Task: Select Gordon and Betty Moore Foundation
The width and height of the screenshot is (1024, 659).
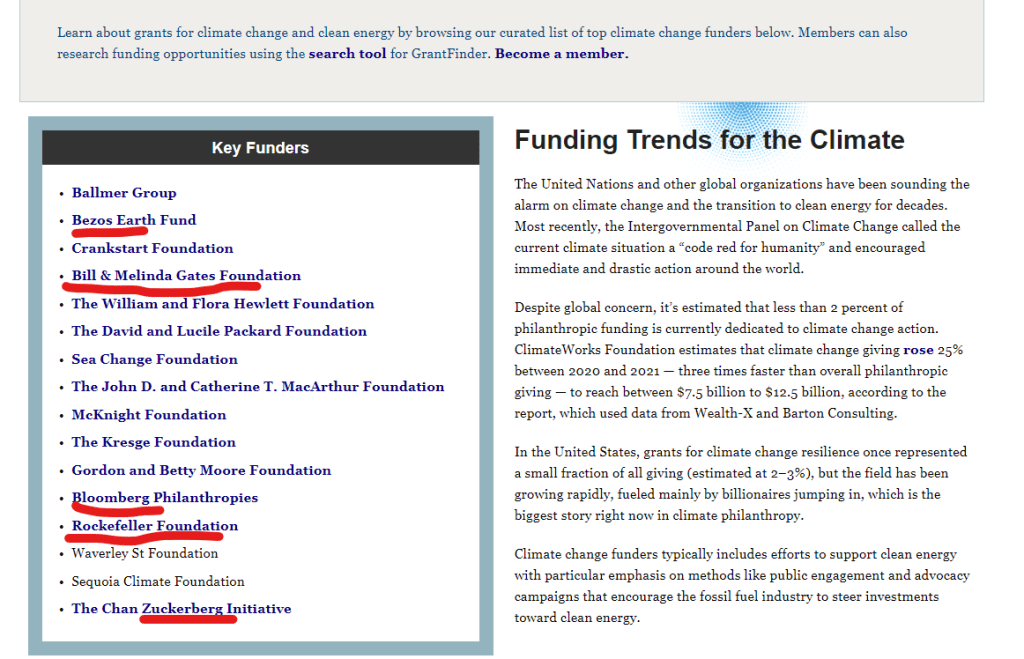Action: click(x=201, y=470)
